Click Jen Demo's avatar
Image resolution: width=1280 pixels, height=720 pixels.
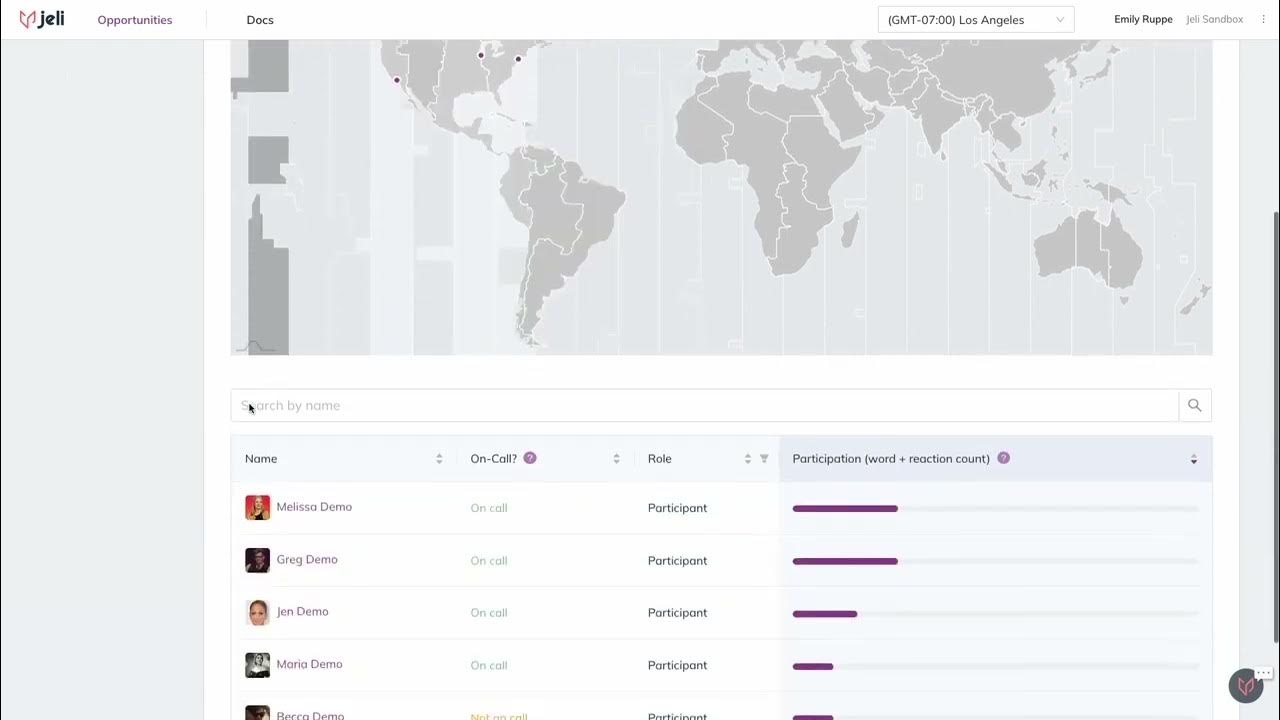(x=258, y=612)
